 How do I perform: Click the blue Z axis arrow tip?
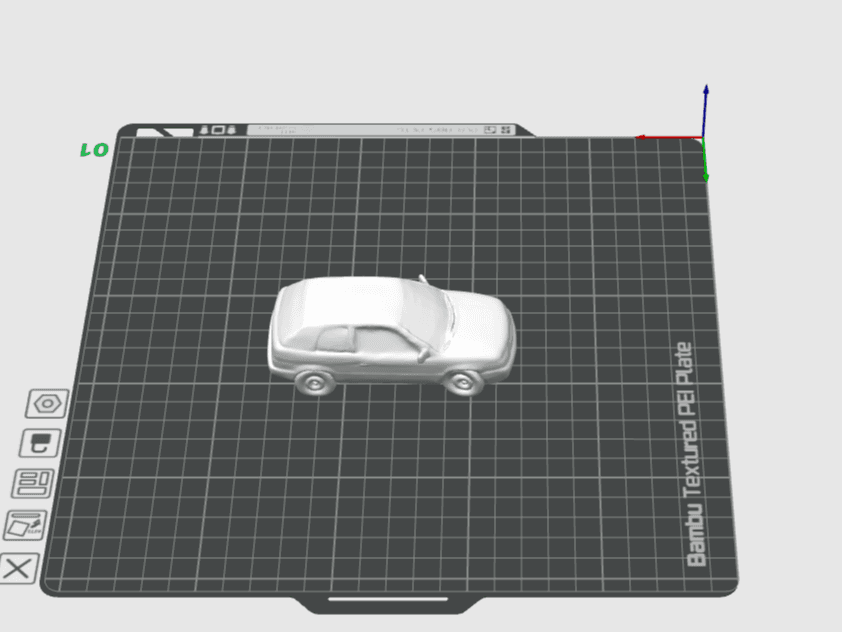(x=706, y=89)
